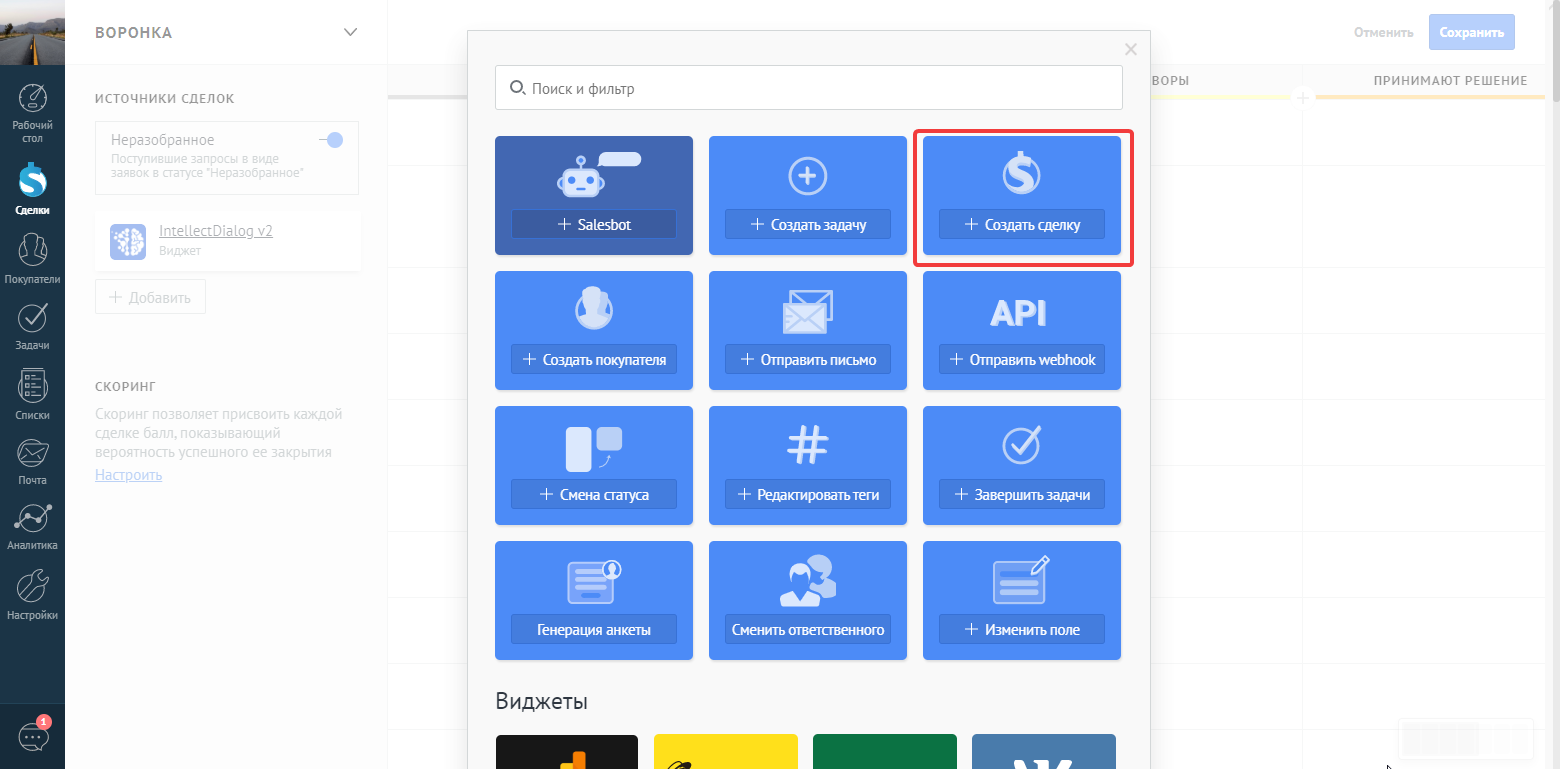Select Создать сделку action
Viewport: 1560px width, 769px height.
pyautogui.click(x=1021, y=224)
